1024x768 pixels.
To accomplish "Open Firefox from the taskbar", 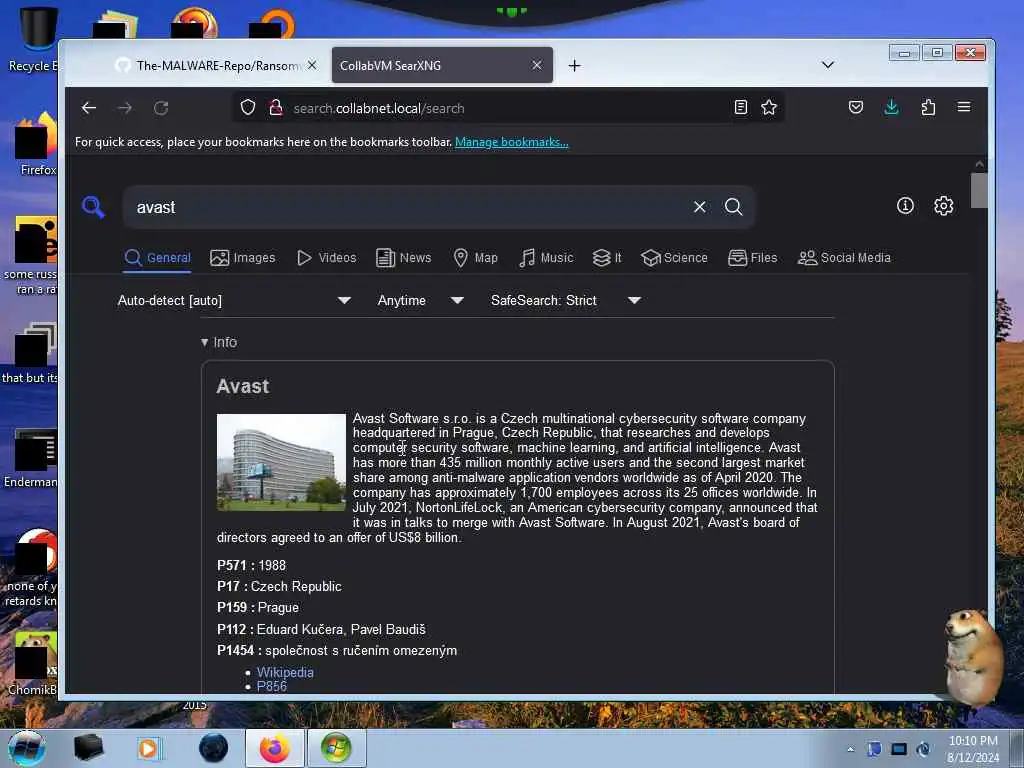I will (274, 748).
